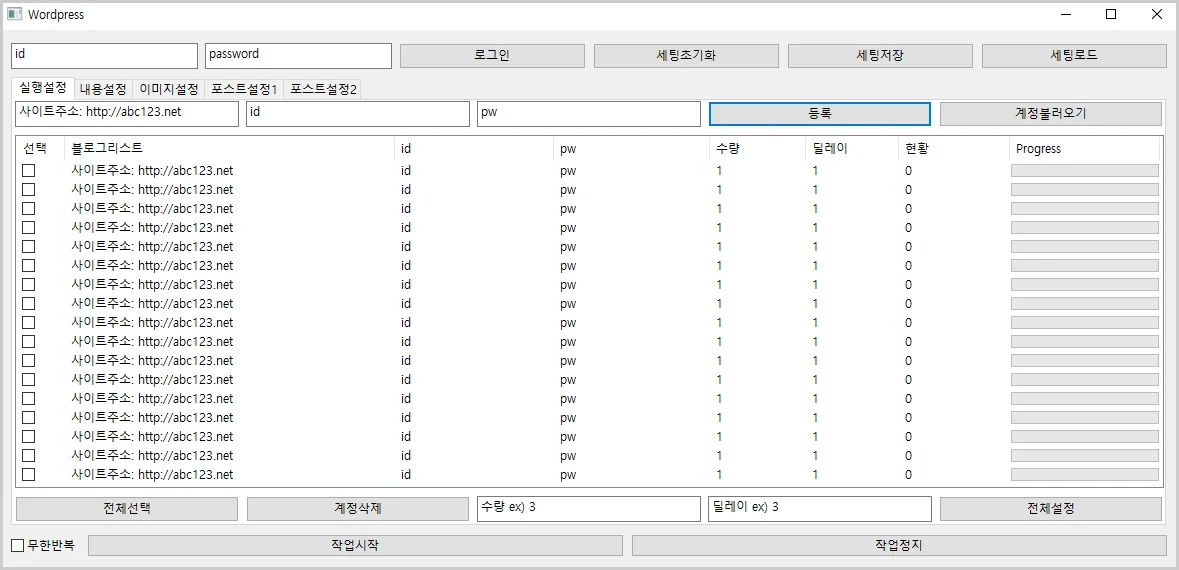Screen dimensions: 1179x570
Task: Click the 딜레이 ex) 3 input field
Action: (820, 508)
